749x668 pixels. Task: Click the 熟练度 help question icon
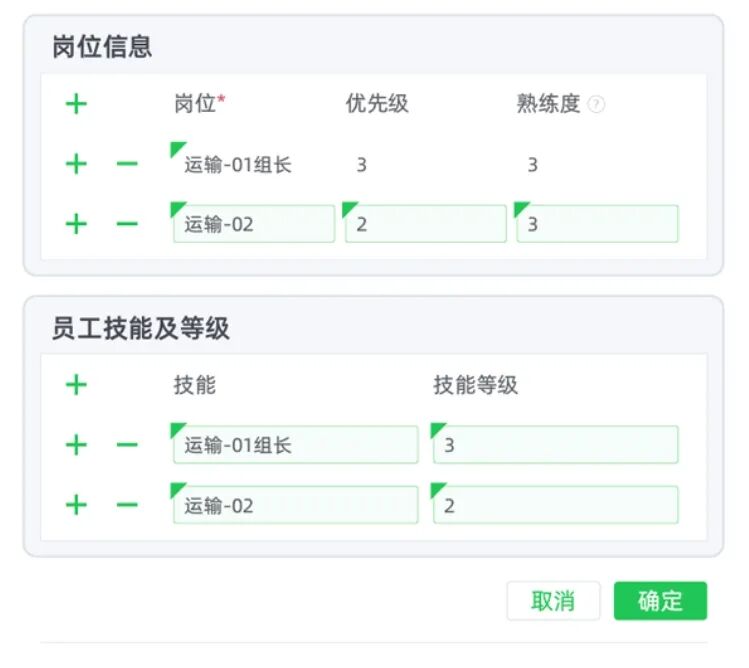pyautogui.click(x=596, y=105)
